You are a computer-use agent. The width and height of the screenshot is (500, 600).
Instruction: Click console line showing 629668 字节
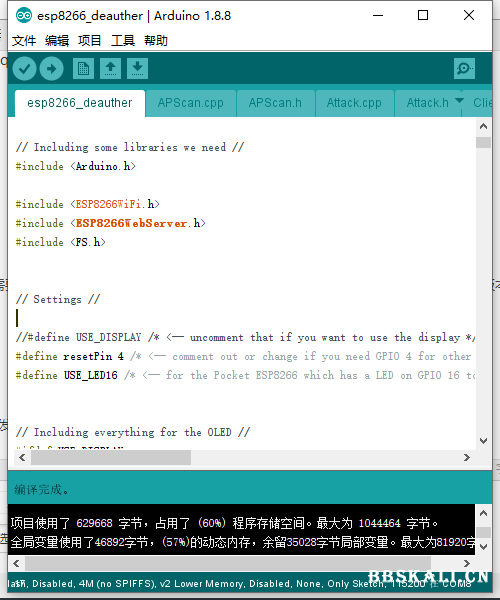click(x=224, y=523)
